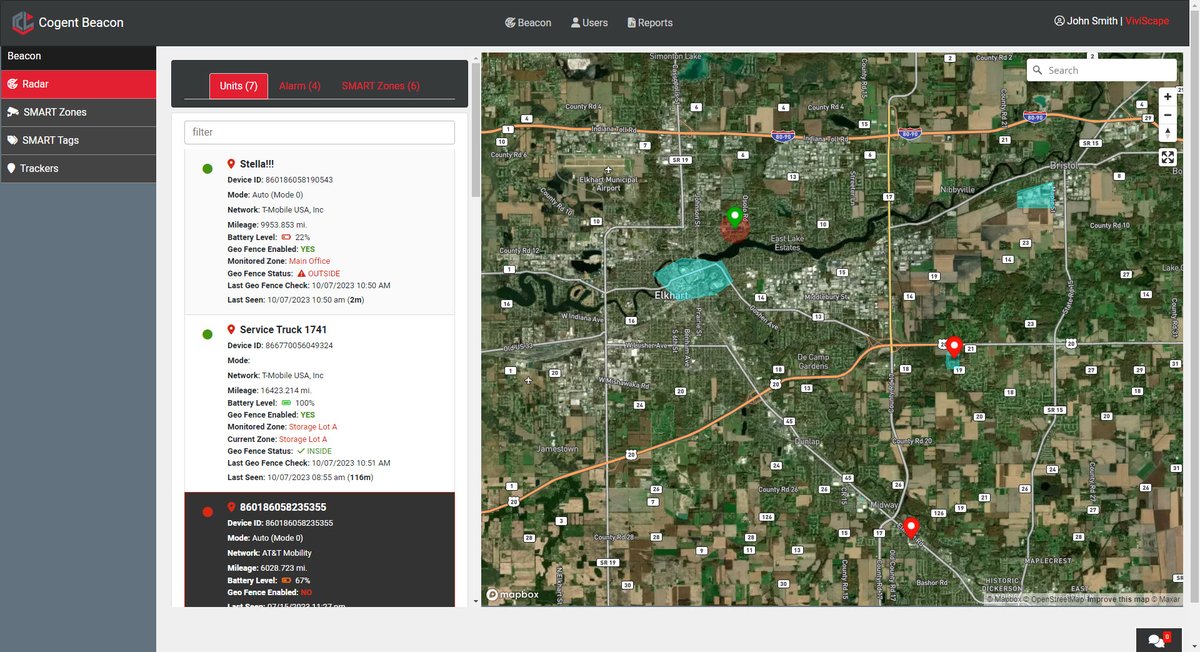
Task: Zoom in the map with plus button
Action: pos(1167,97)
